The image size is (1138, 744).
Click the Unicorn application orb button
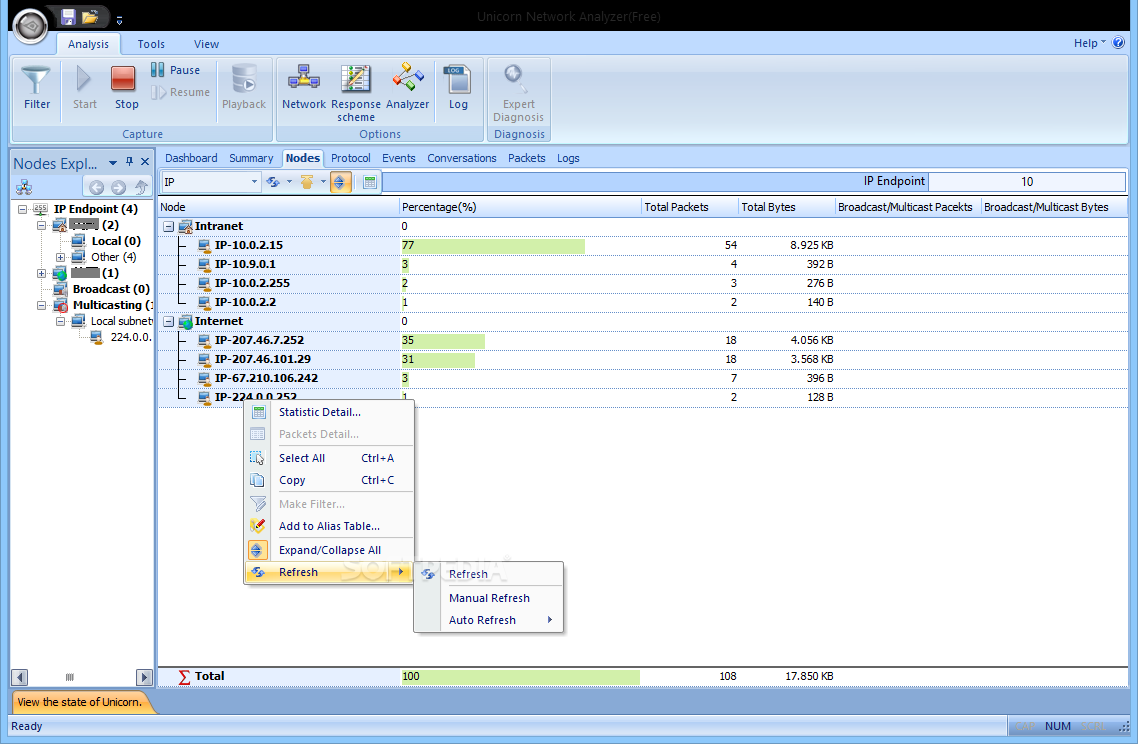click(30, 27)
